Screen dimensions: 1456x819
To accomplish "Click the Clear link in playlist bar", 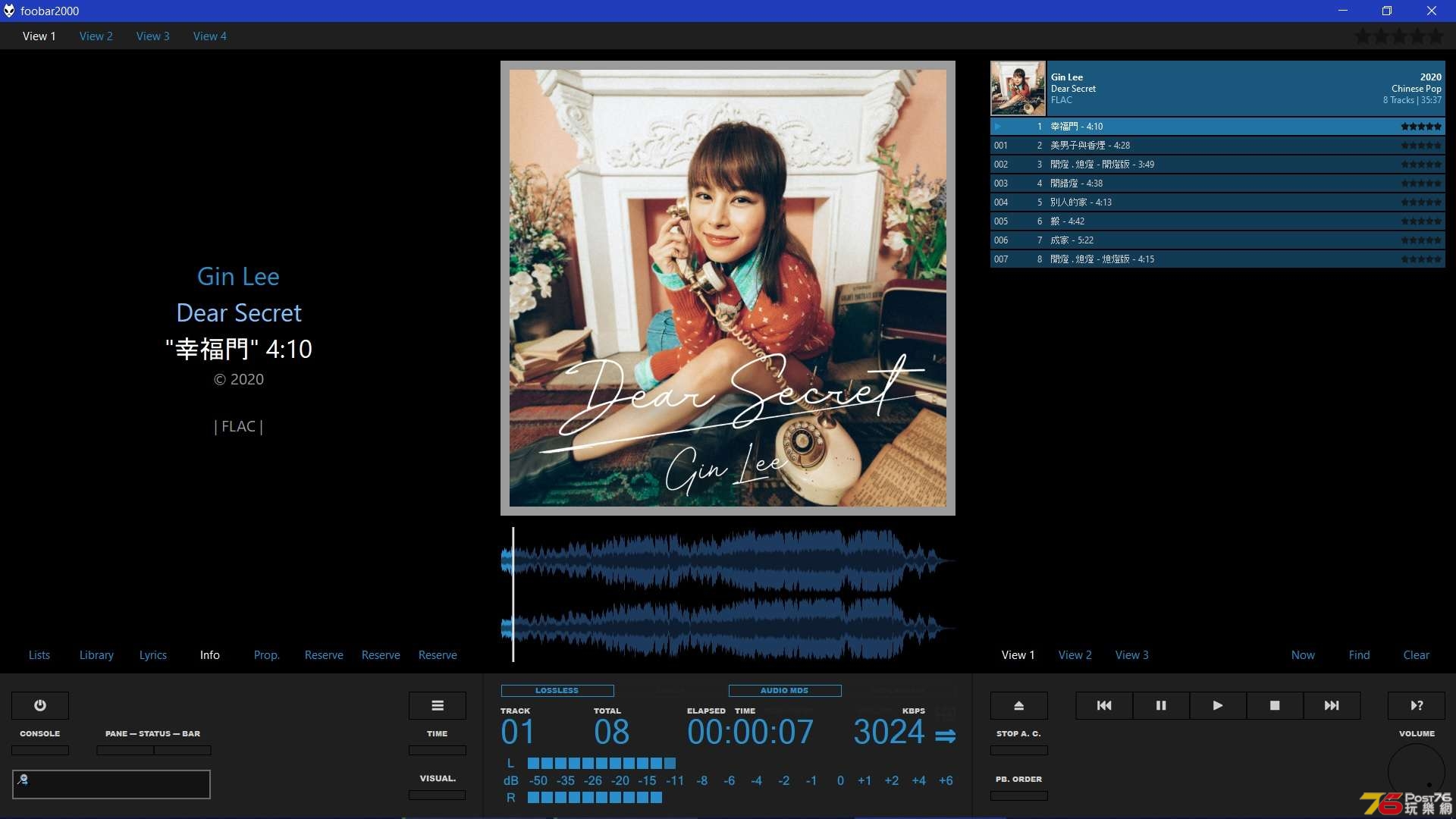I will tap(1417, 654).
